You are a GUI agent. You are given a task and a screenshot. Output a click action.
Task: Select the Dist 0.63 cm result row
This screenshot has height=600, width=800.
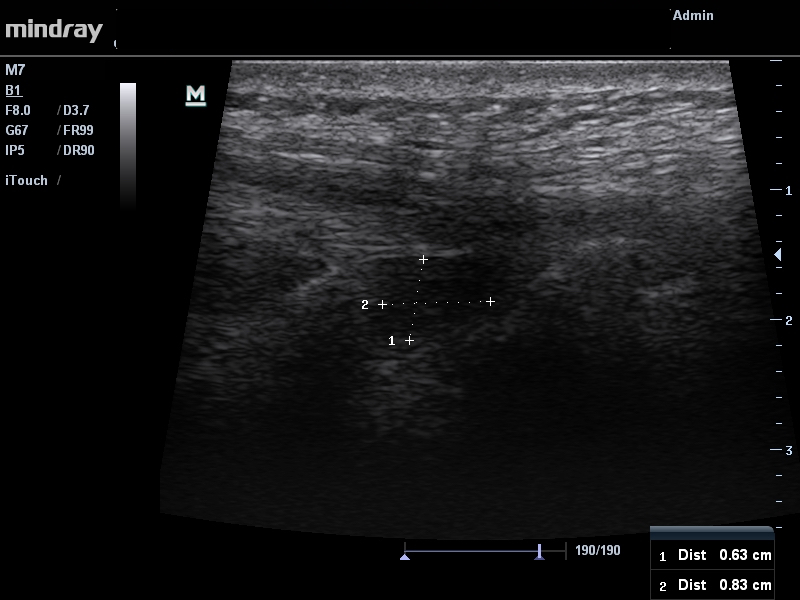pyautogui.click(x=714, y=555)
